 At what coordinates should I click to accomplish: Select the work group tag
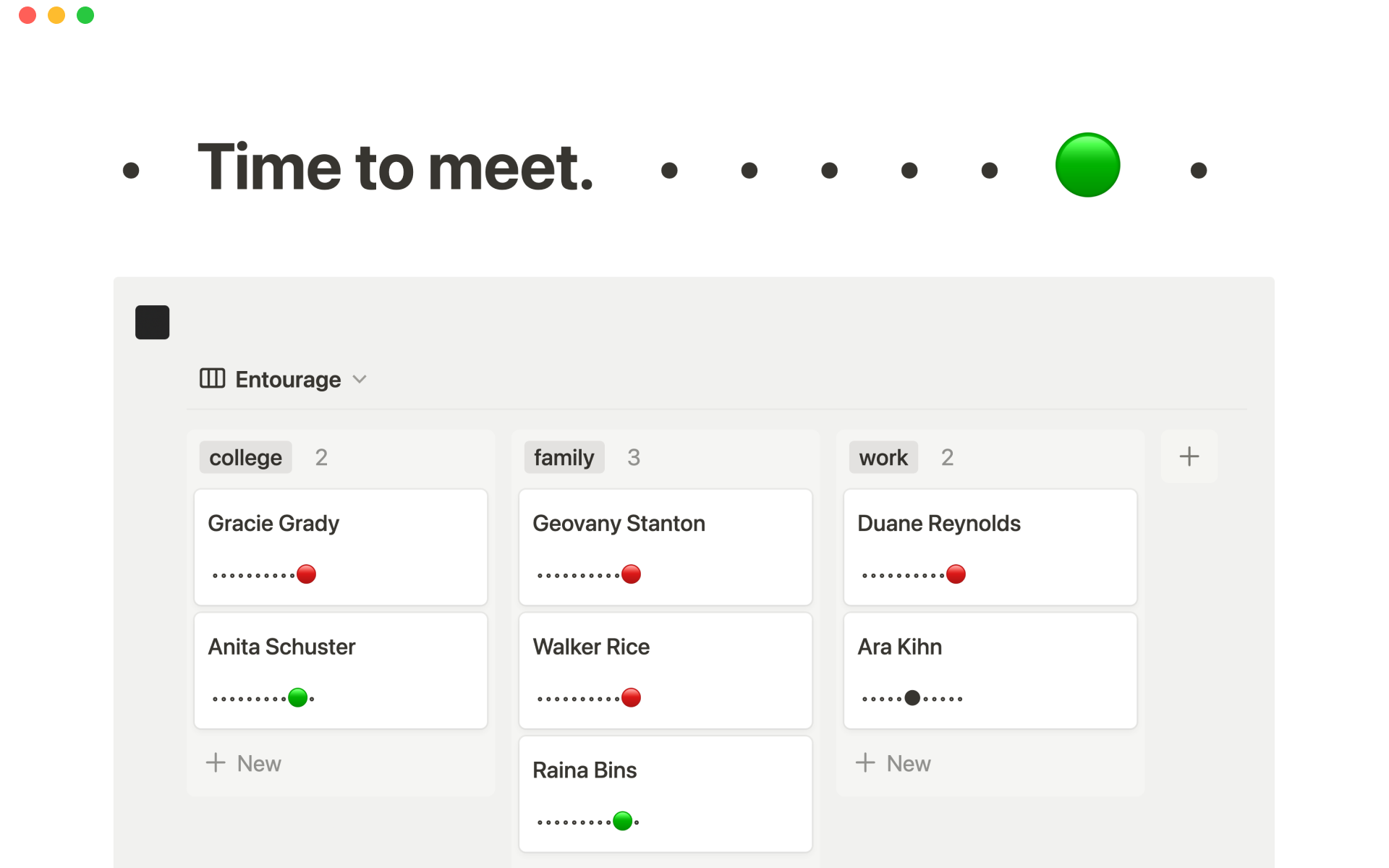point(883,457)
